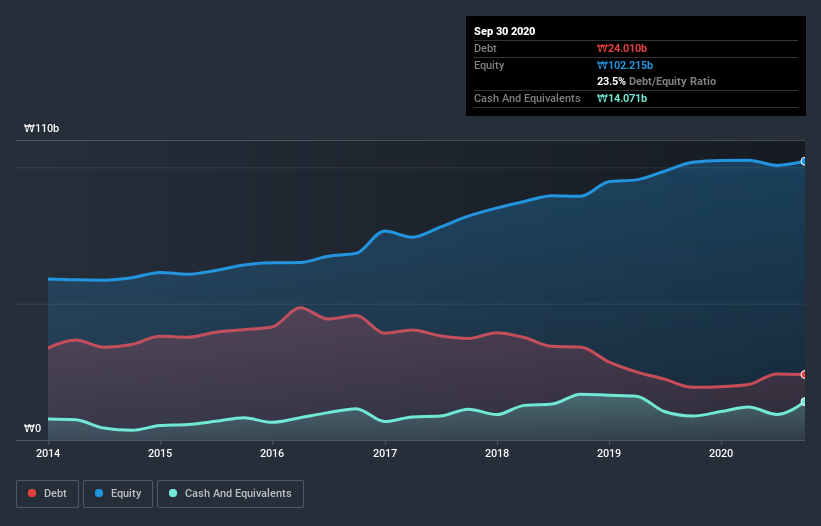Click the teal Cash And Equivalents legend dot
The height and width of the screenshot is (526, 821).
[x=173, y=493]
